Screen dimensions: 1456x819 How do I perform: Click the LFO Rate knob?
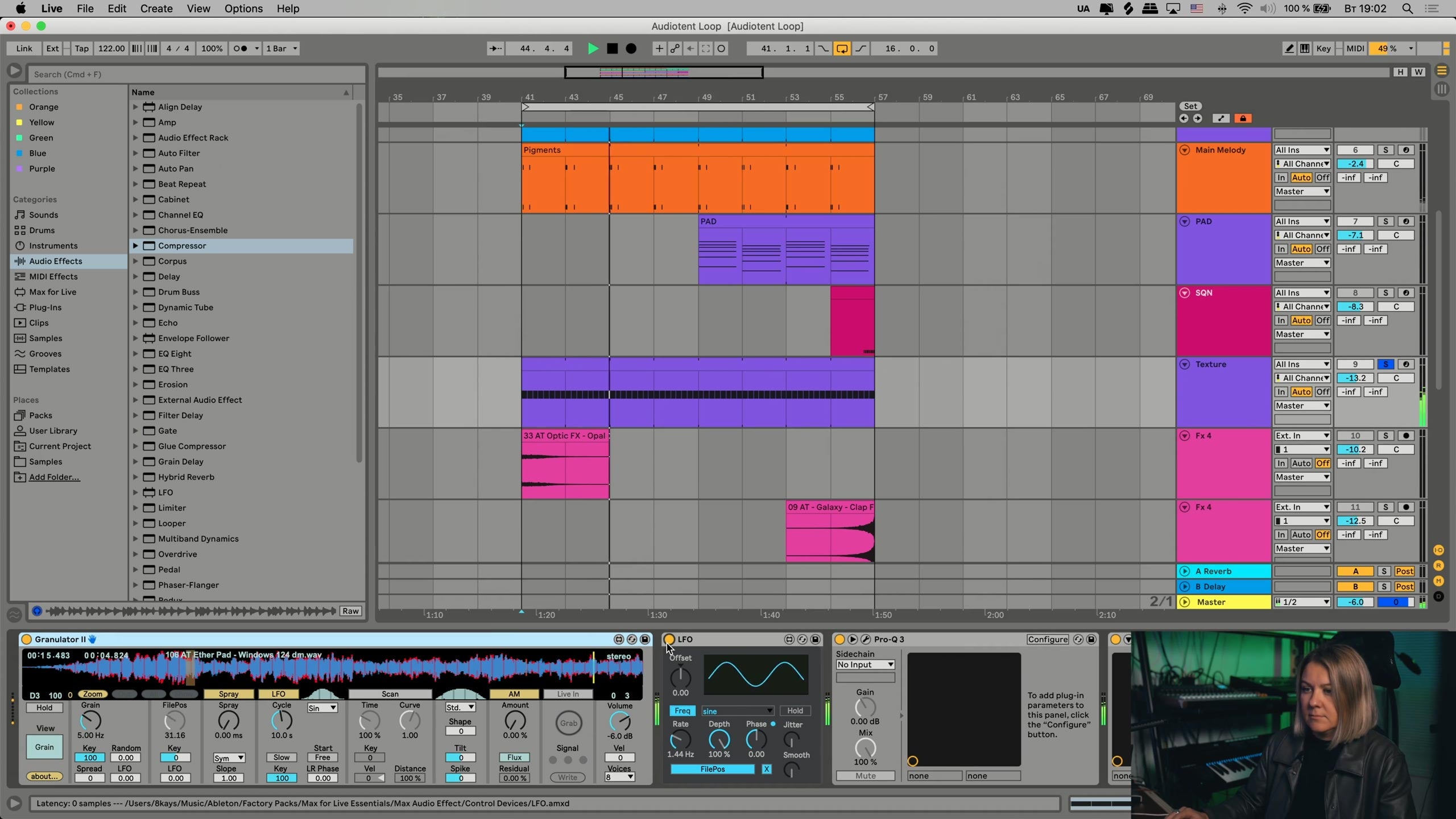[x=680, y=739]
